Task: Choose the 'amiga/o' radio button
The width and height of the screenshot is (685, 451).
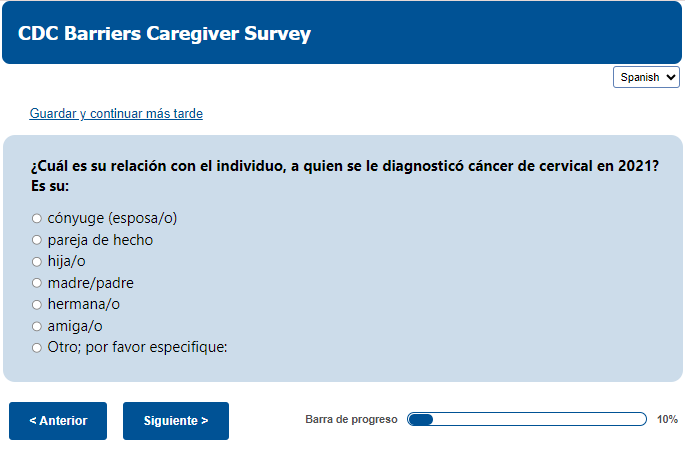Action: (37, 327)
